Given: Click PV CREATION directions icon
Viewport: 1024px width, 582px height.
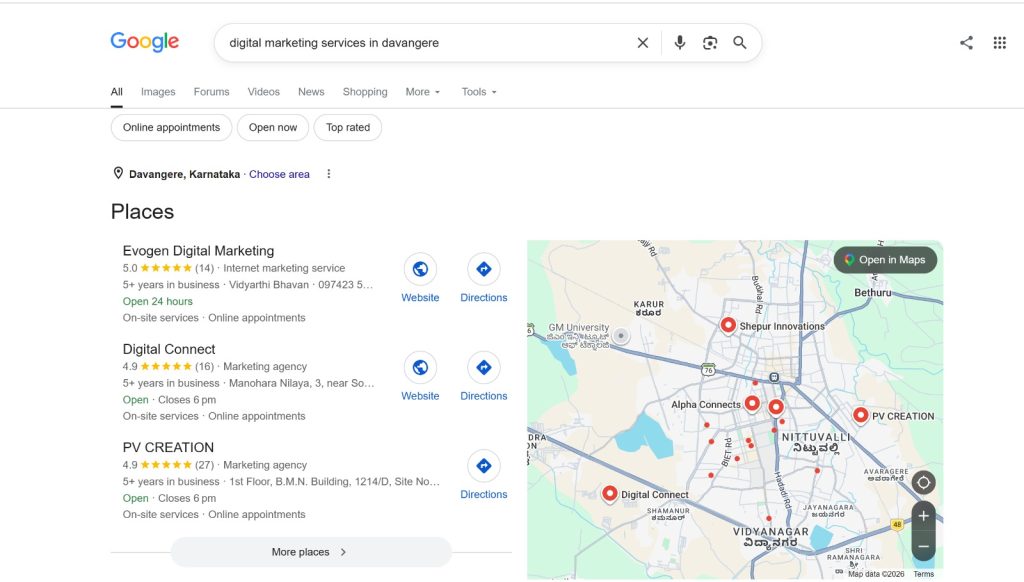Looking at the screenshot, I should pyautogui.click(x=484, y=466).
